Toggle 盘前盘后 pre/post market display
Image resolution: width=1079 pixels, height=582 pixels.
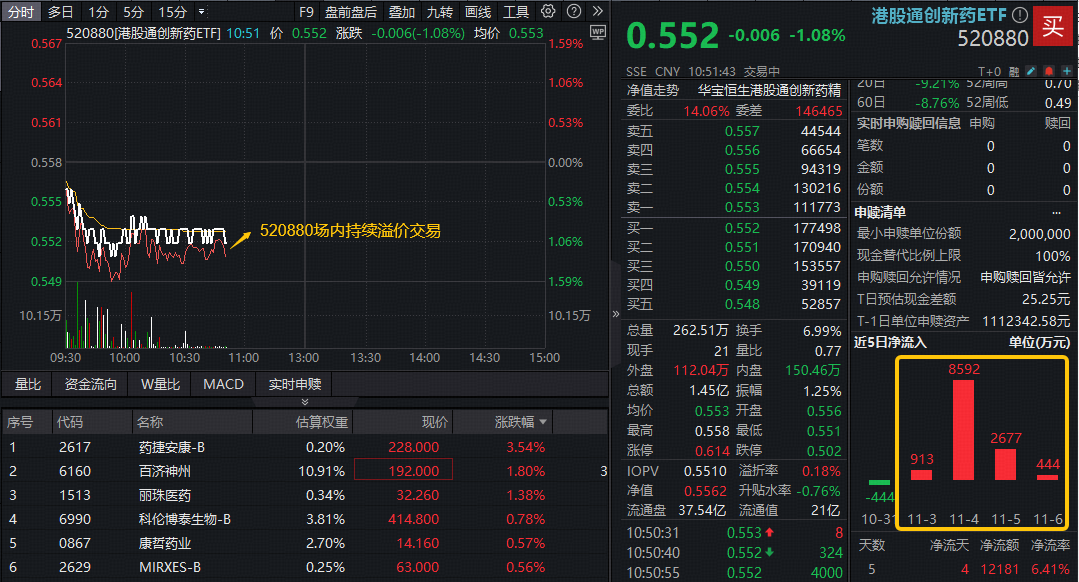(x=351, y=12)
